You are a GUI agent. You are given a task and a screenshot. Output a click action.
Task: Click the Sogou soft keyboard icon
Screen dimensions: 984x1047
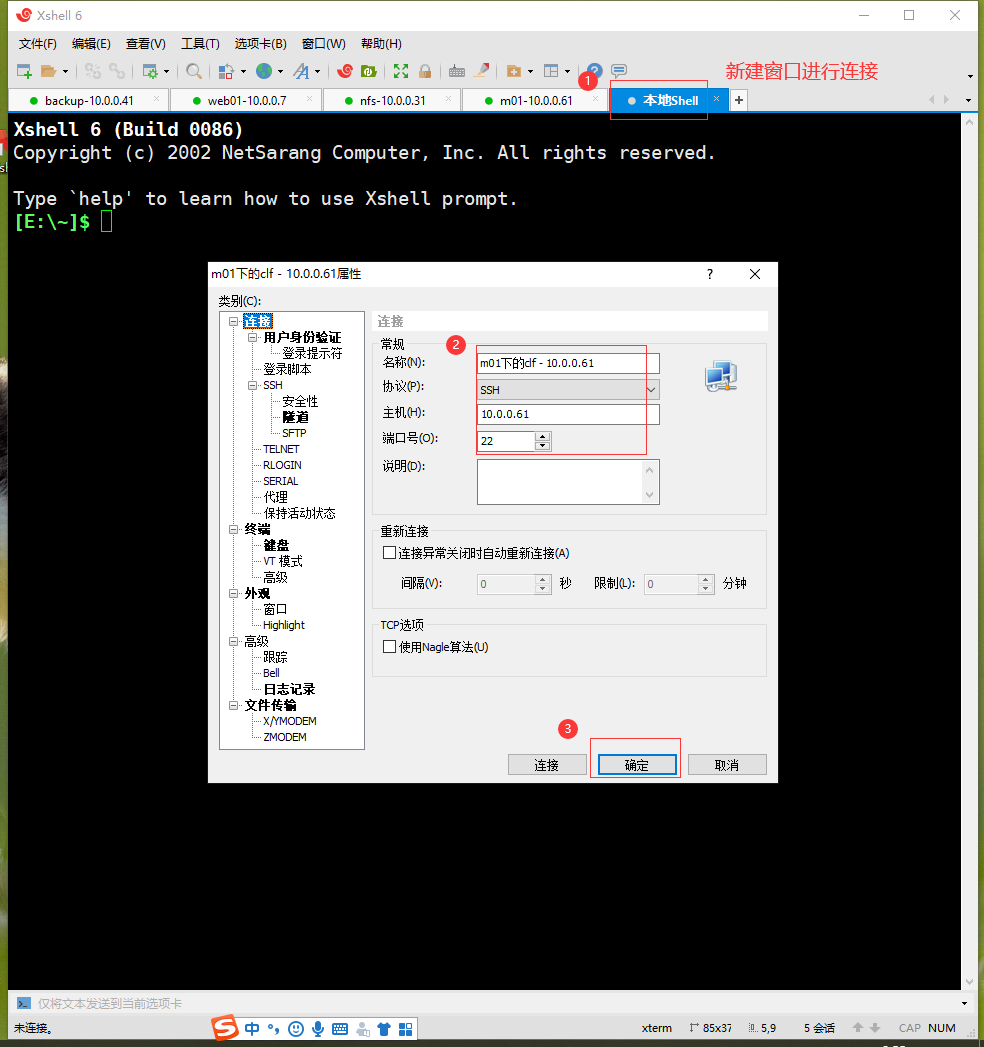tap(340, 1028)
